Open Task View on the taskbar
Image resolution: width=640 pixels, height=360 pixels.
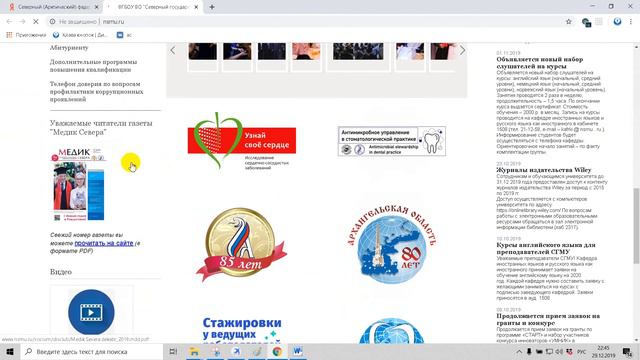pyautogui.click(x=173, y=351)
